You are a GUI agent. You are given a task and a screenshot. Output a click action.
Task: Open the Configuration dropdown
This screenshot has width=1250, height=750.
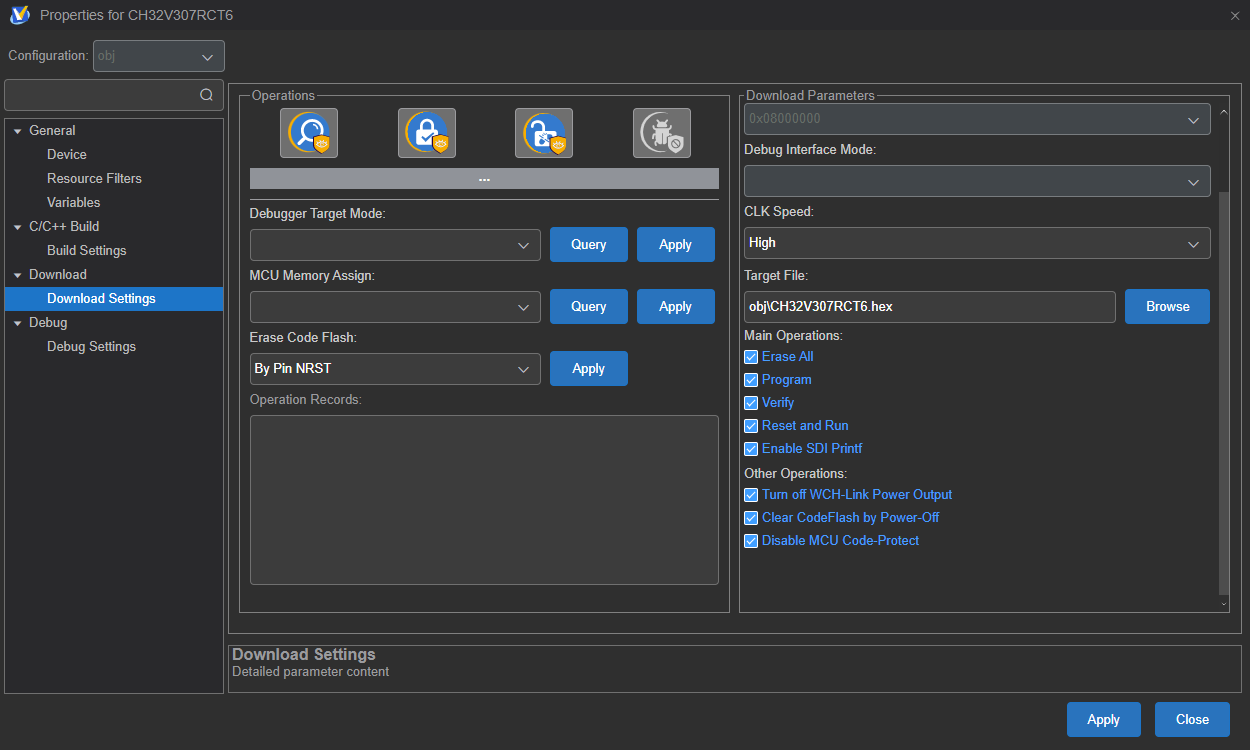tap(159, 56)
